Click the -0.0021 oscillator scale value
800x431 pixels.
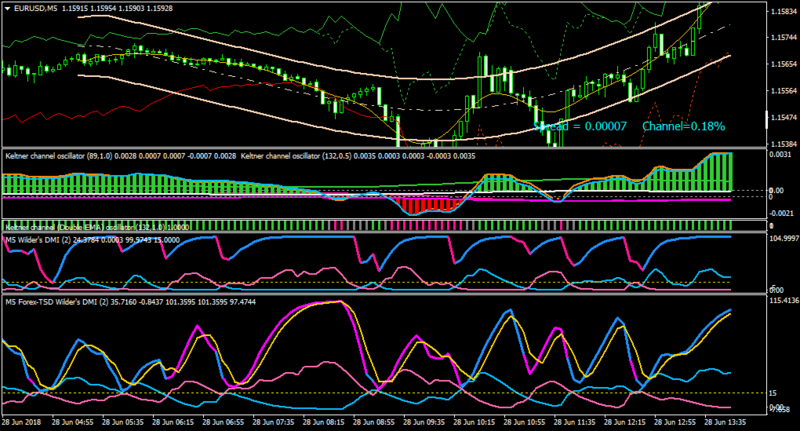point(781,213)
